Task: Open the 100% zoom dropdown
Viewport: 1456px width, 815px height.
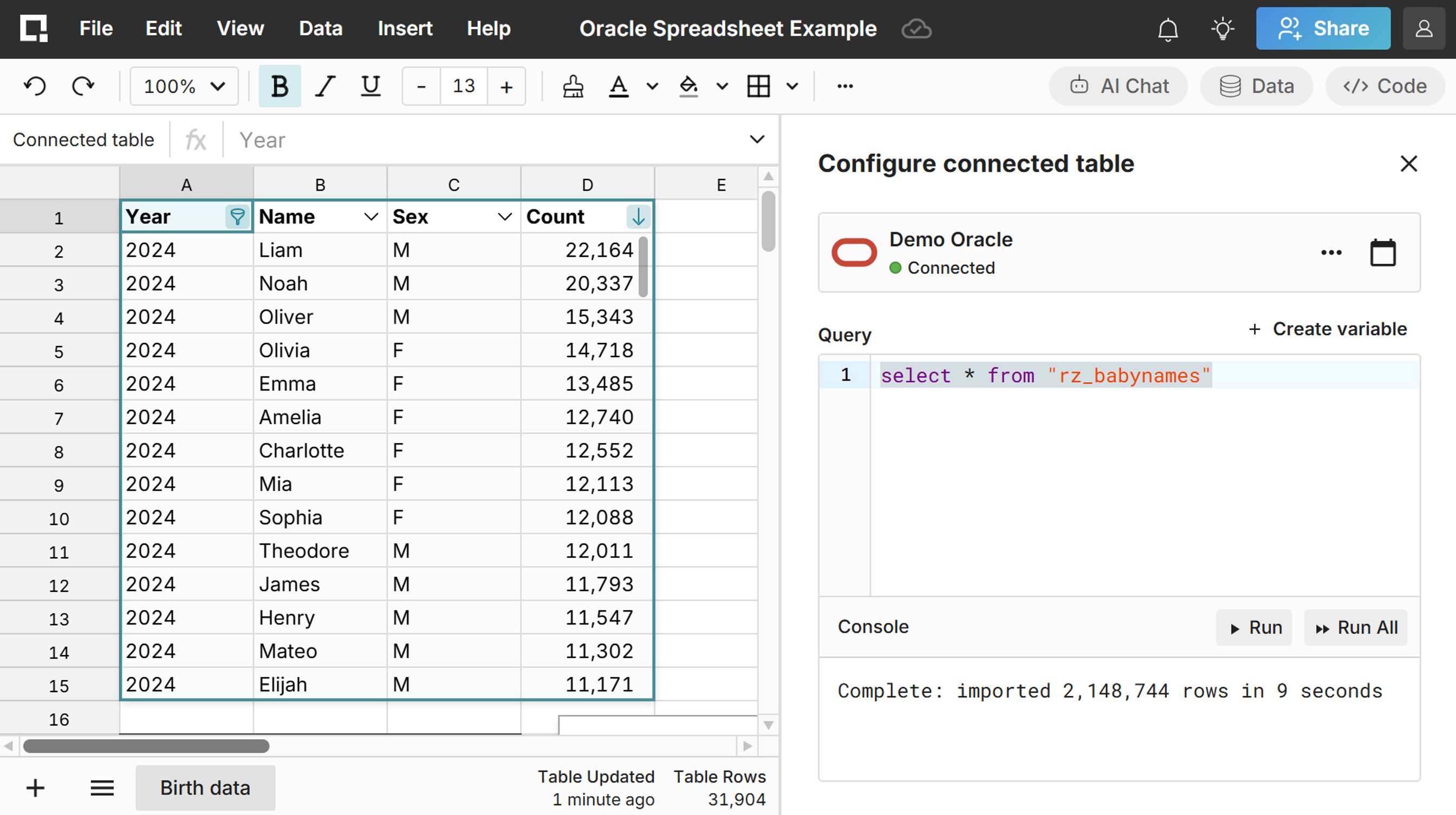Action: [184, 86]
